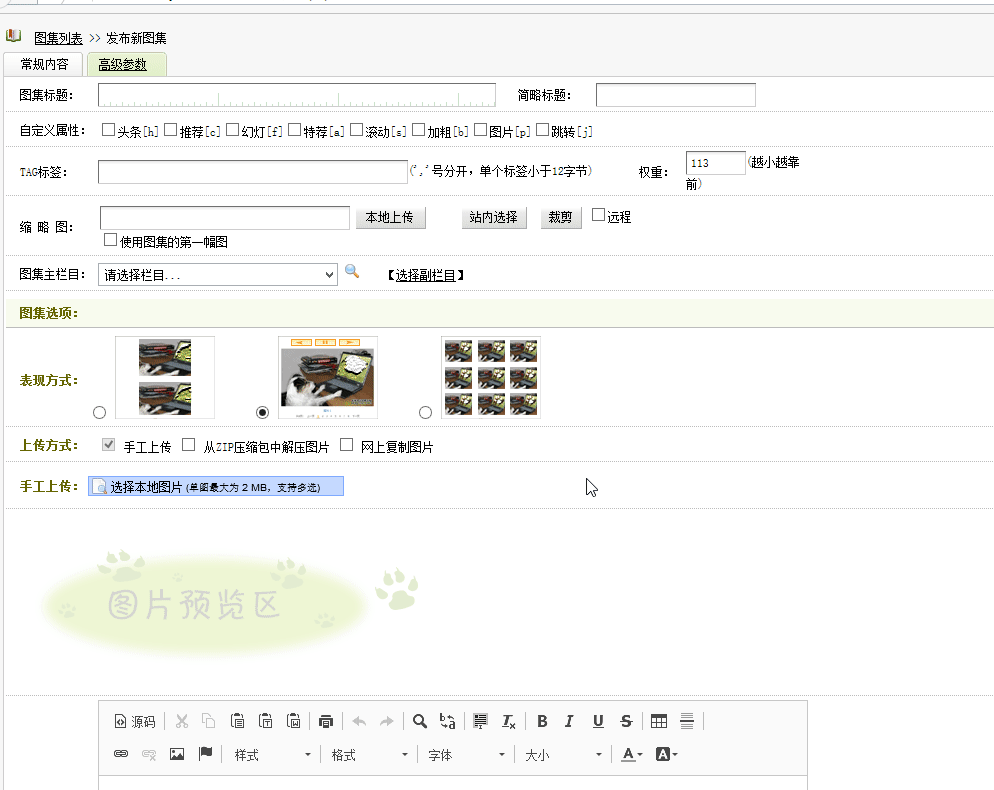Insert a table using the table icon
The height and width of the screenshot is (790, 994).
click(657, 720)
